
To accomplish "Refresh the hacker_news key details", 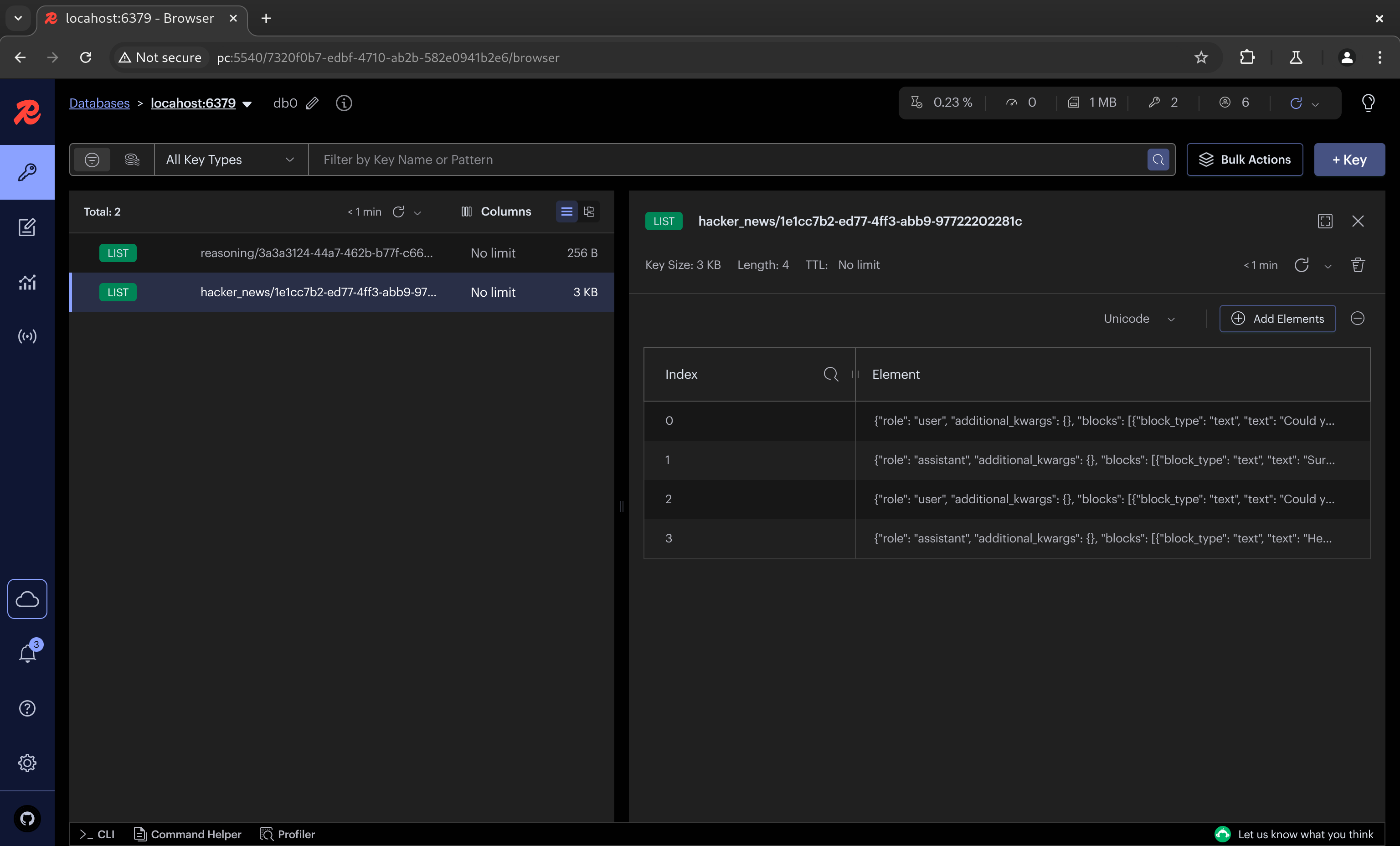I will (x=1302, y=265).
